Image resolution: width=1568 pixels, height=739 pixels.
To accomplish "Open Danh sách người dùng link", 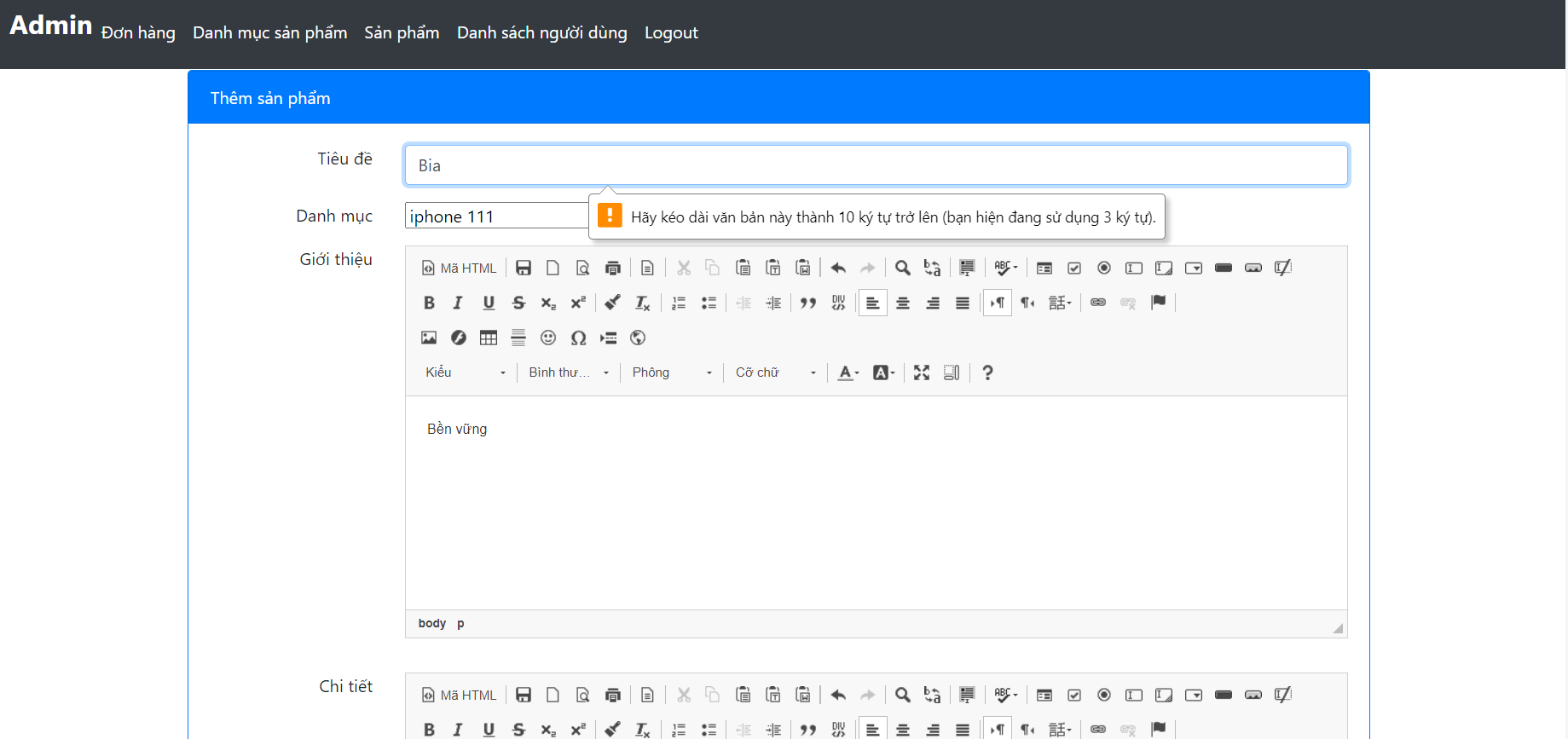I will [541, 33].
